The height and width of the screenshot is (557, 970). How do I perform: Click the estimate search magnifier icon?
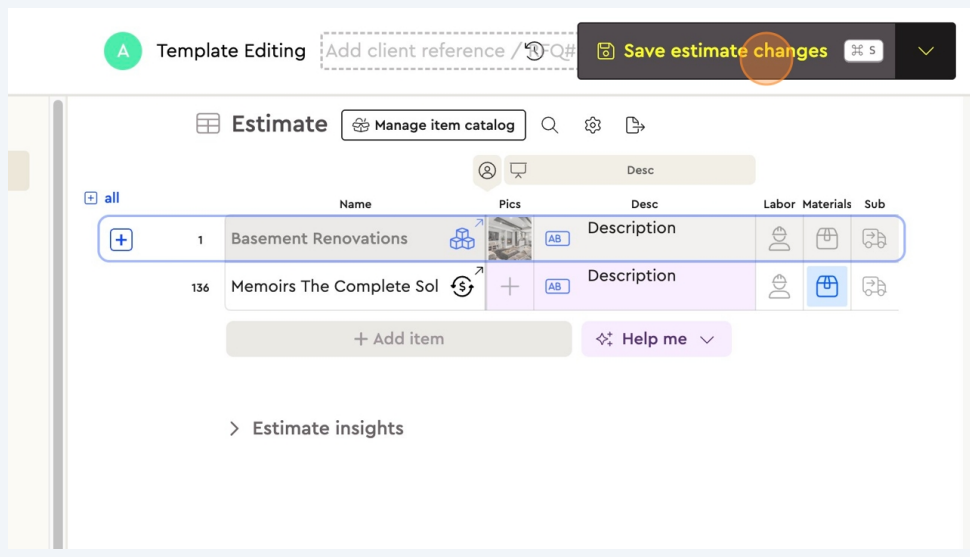(549, 125)
